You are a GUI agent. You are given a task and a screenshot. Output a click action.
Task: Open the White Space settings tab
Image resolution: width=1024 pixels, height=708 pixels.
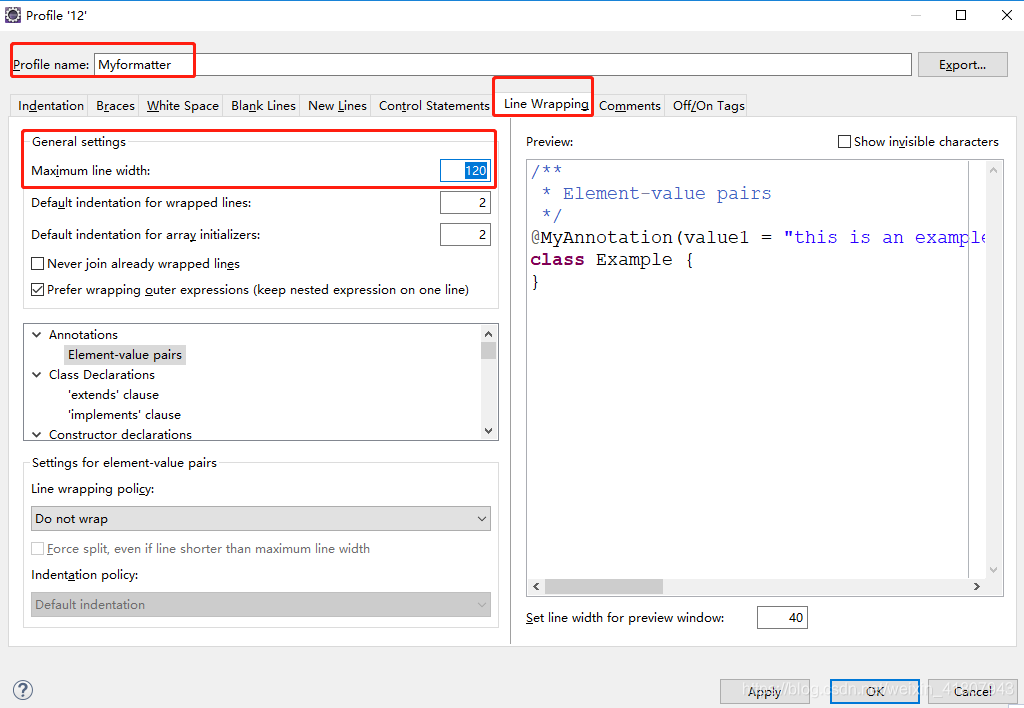click(x=181, y=105)
